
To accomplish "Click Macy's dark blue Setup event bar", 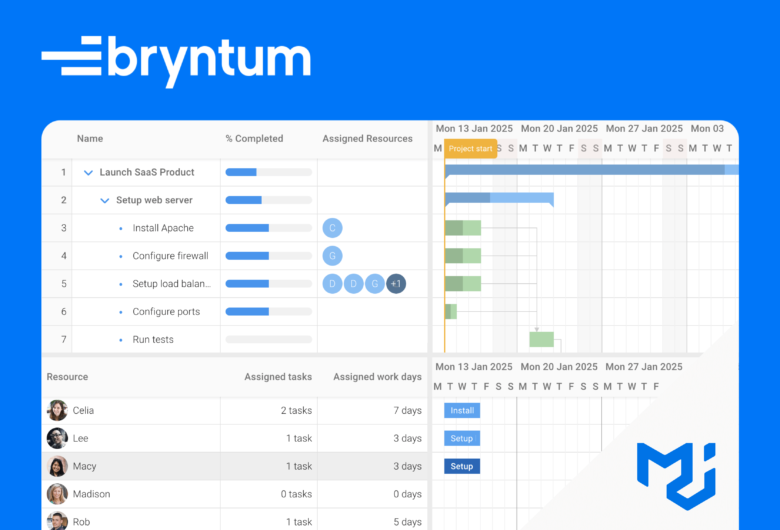I will tap(462, 466).
